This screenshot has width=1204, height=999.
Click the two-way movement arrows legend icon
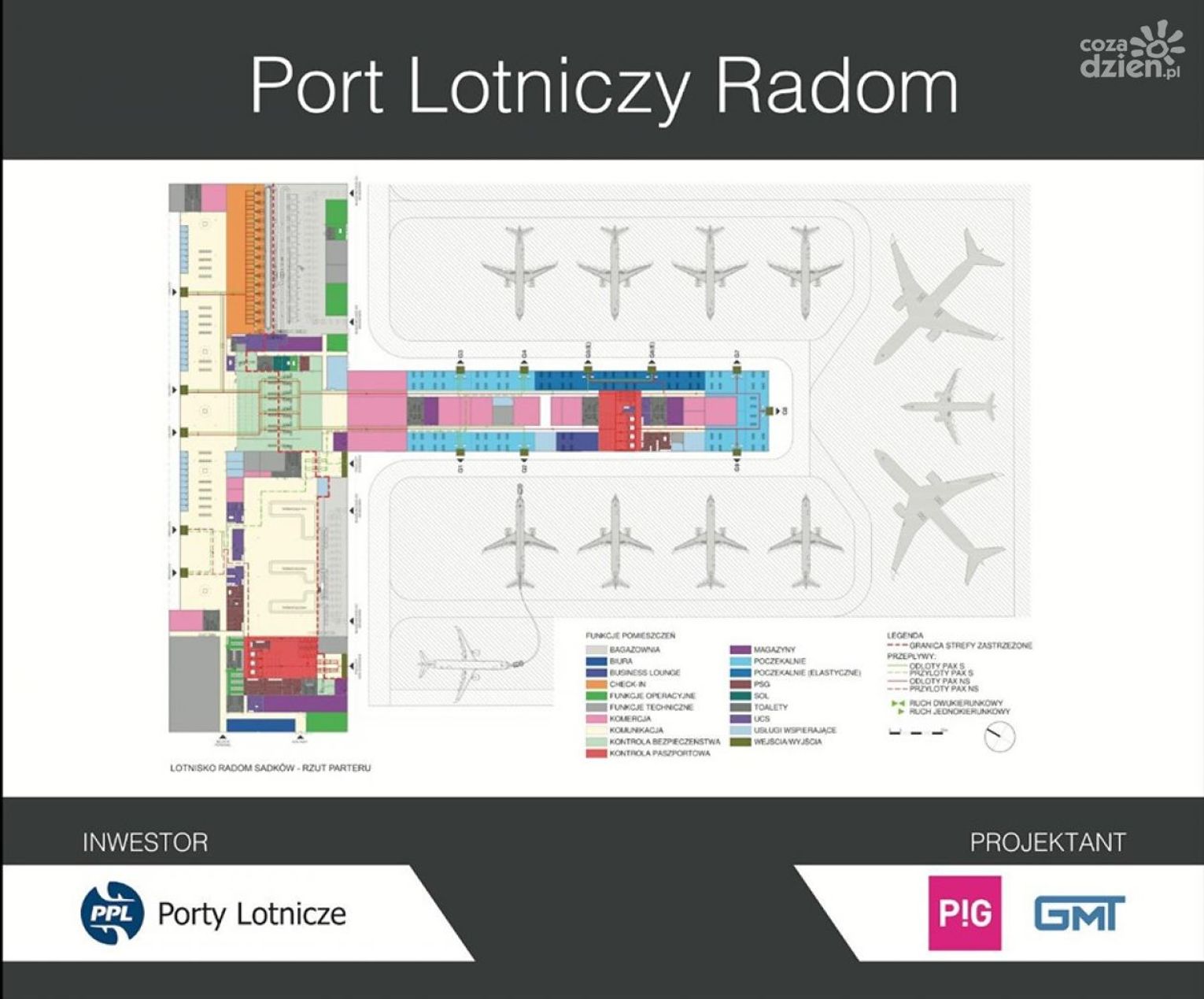(x=897, y=703)
